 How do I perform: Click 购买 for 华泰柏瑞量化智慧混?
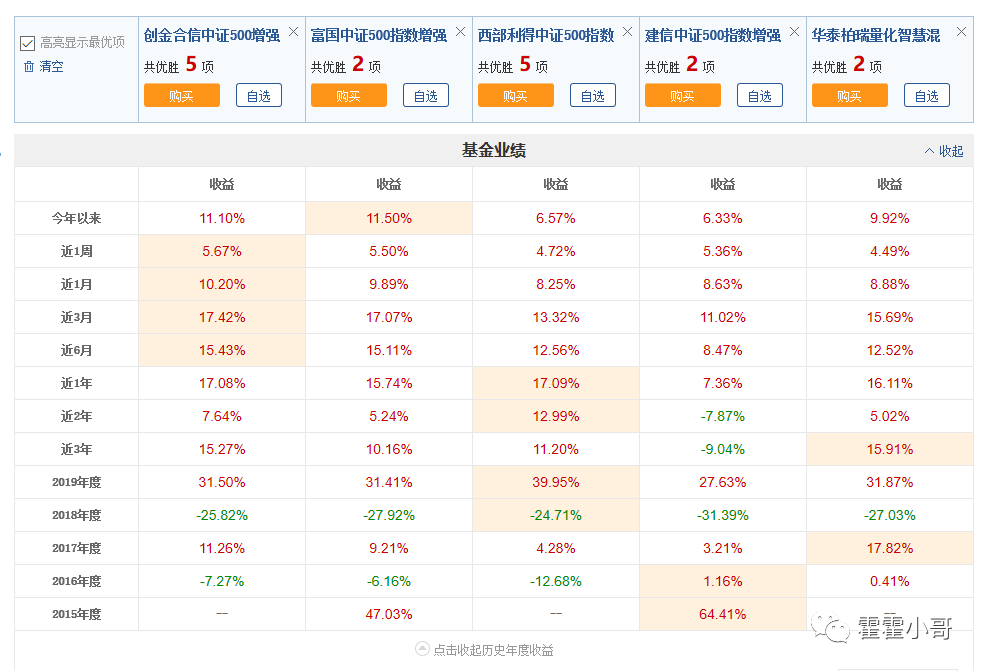[849, 95]
